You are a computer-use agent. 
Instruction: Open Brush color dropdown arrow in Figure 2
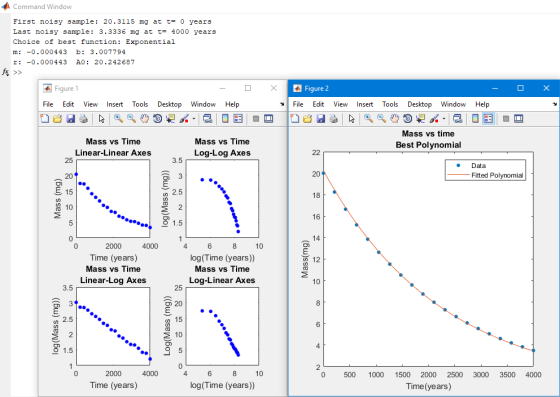[x=444, y=119]
